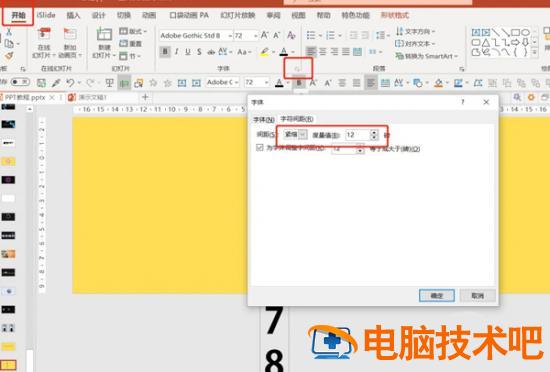This screenshot has width=550, height=372.
Task: Click the save icon in quick toolbar
Action: click(41, 83)
